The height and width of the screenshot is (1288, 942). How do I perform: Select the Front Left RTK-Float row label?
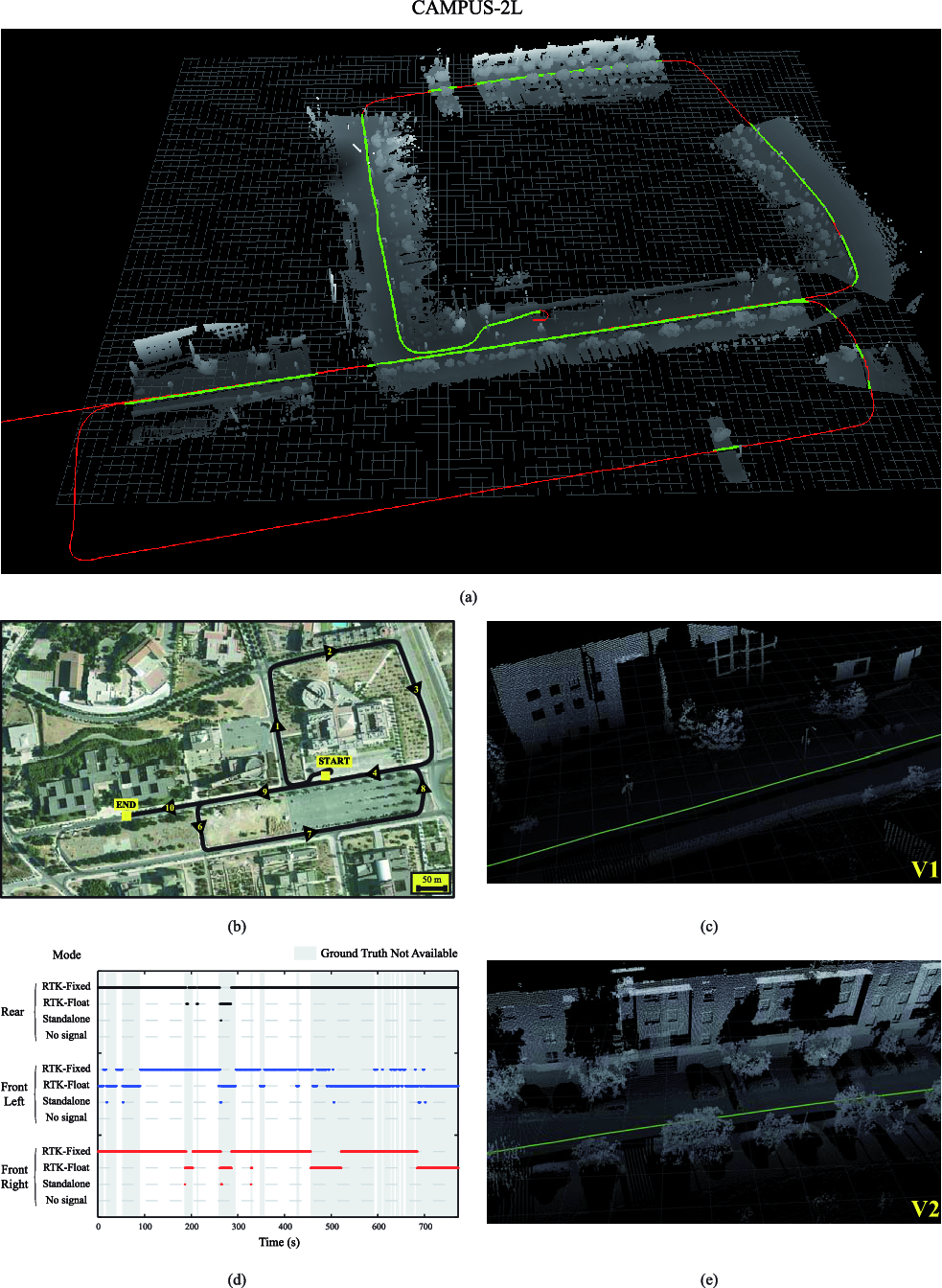point(66,1085)
